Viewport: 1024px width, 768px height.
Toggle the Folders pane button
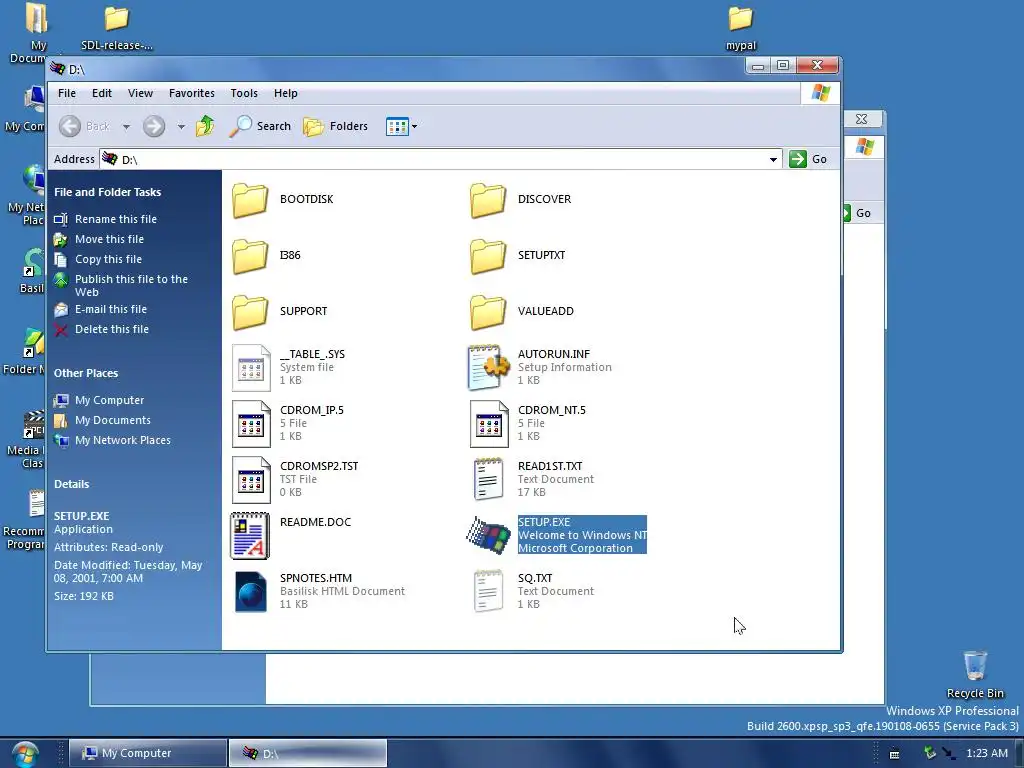coord(336,126)
